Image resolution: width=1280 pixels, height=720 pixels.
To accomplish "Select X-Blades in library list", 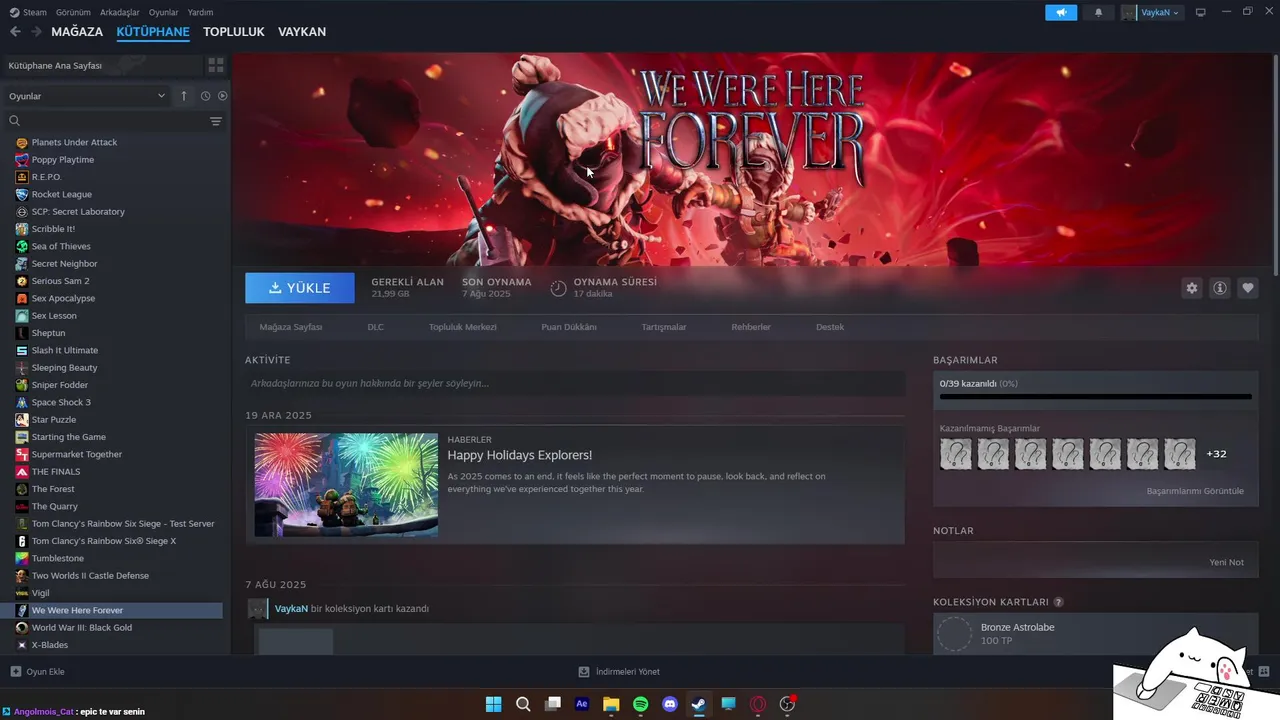I will click(50, 645).
